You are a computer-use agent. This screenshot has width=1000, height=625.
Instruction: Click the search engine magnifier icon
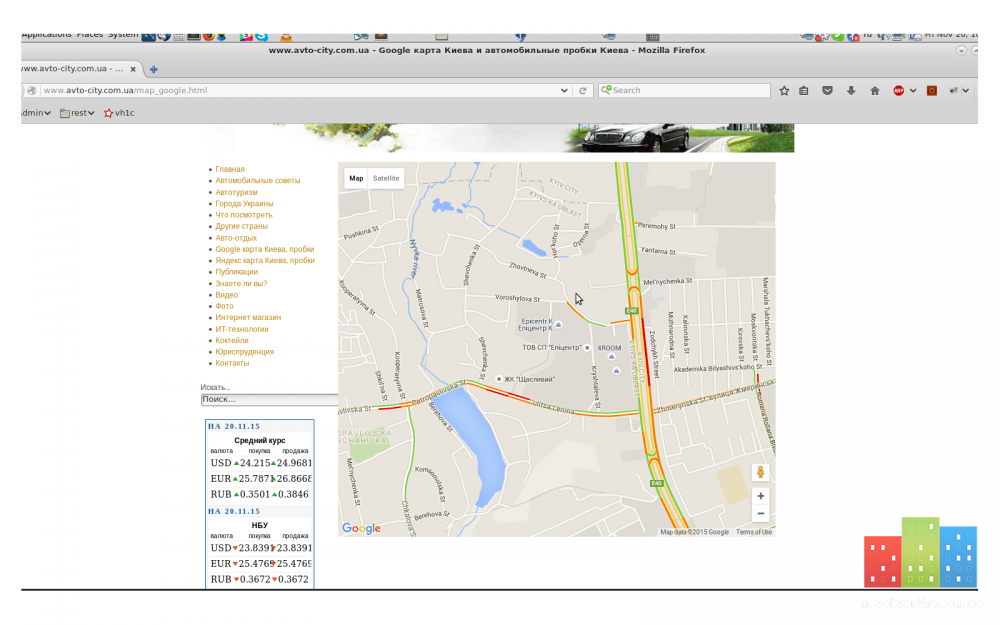click(606, 90)
